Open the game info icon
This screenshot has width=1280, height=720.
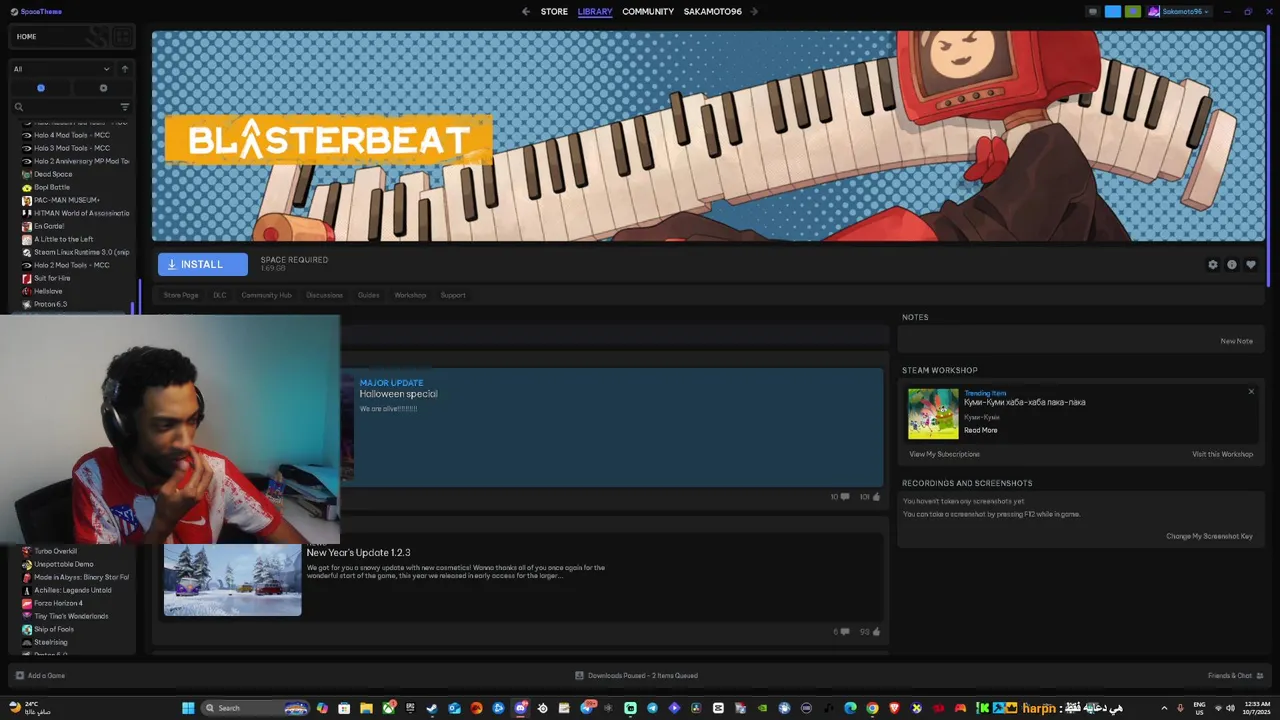(x=1232, y=265)
